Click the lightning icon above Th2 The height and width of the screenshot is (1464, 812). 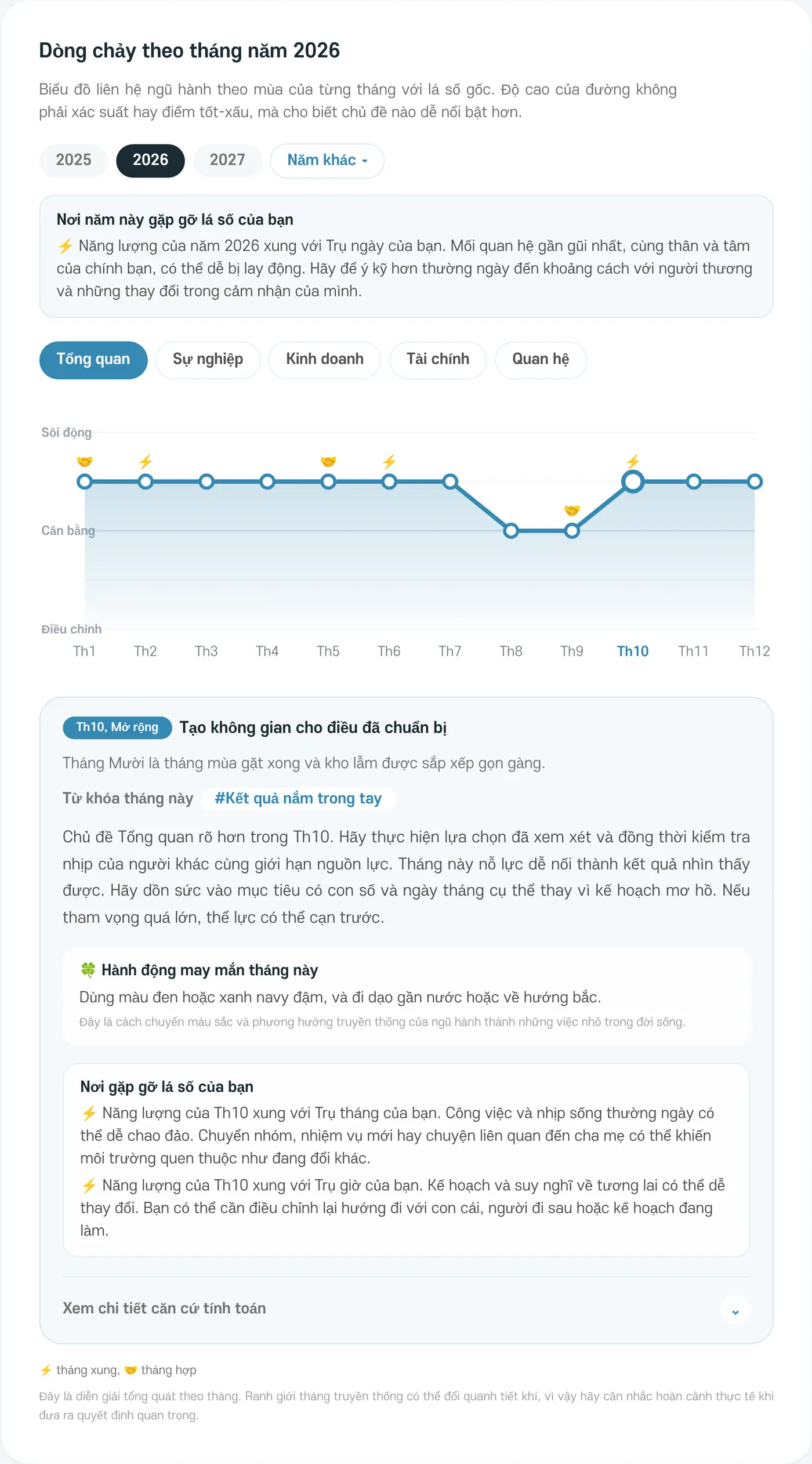(x=146, y=462)
